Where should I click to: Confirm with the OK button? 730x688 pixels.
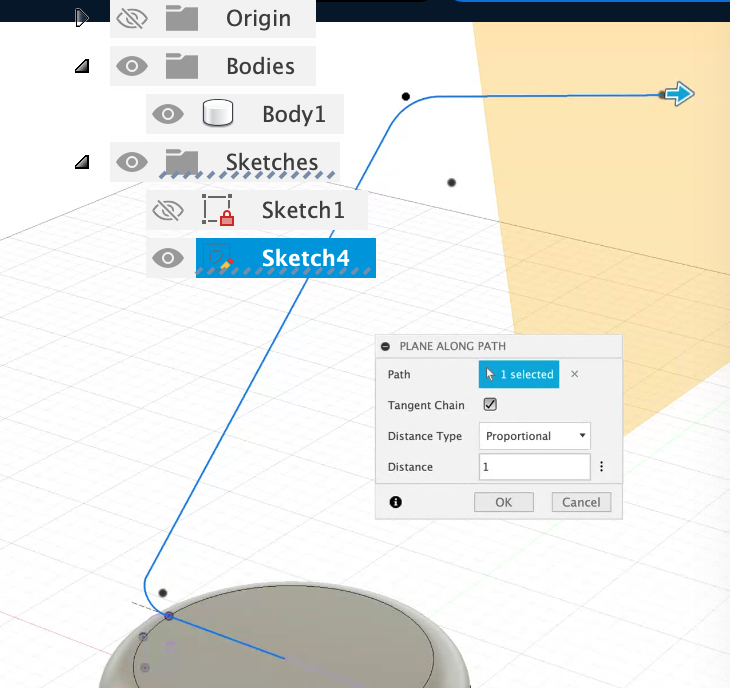tap(504, 502)
